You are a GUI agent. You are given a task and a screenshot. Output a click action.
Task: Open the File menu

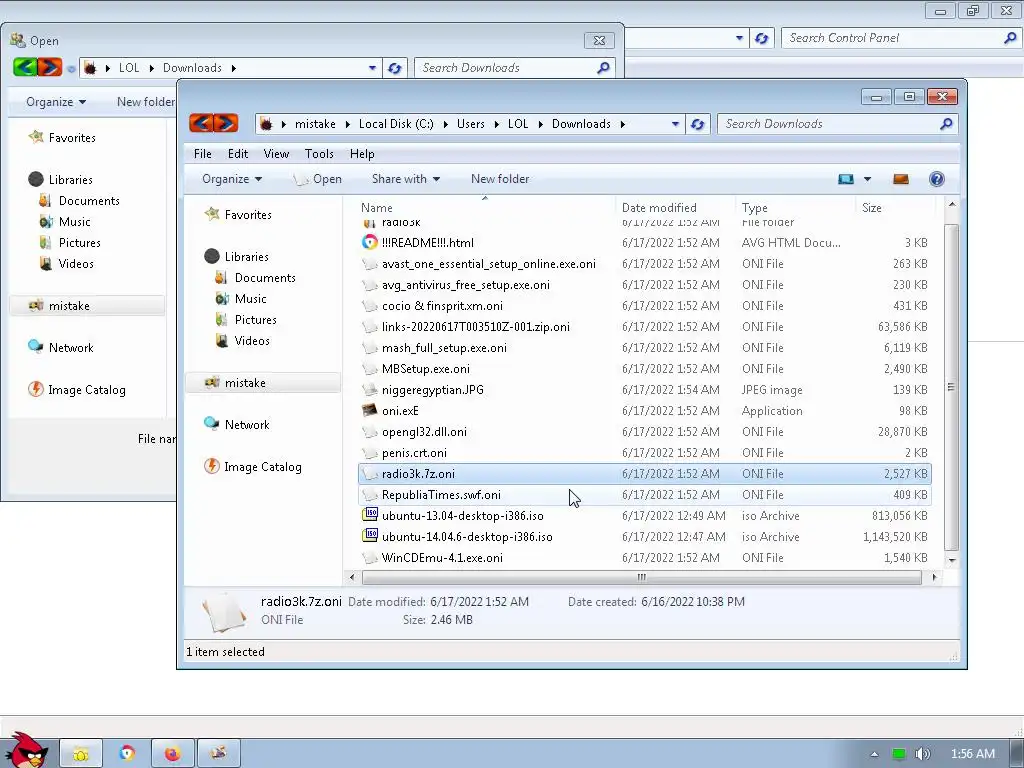click(202, 154)
